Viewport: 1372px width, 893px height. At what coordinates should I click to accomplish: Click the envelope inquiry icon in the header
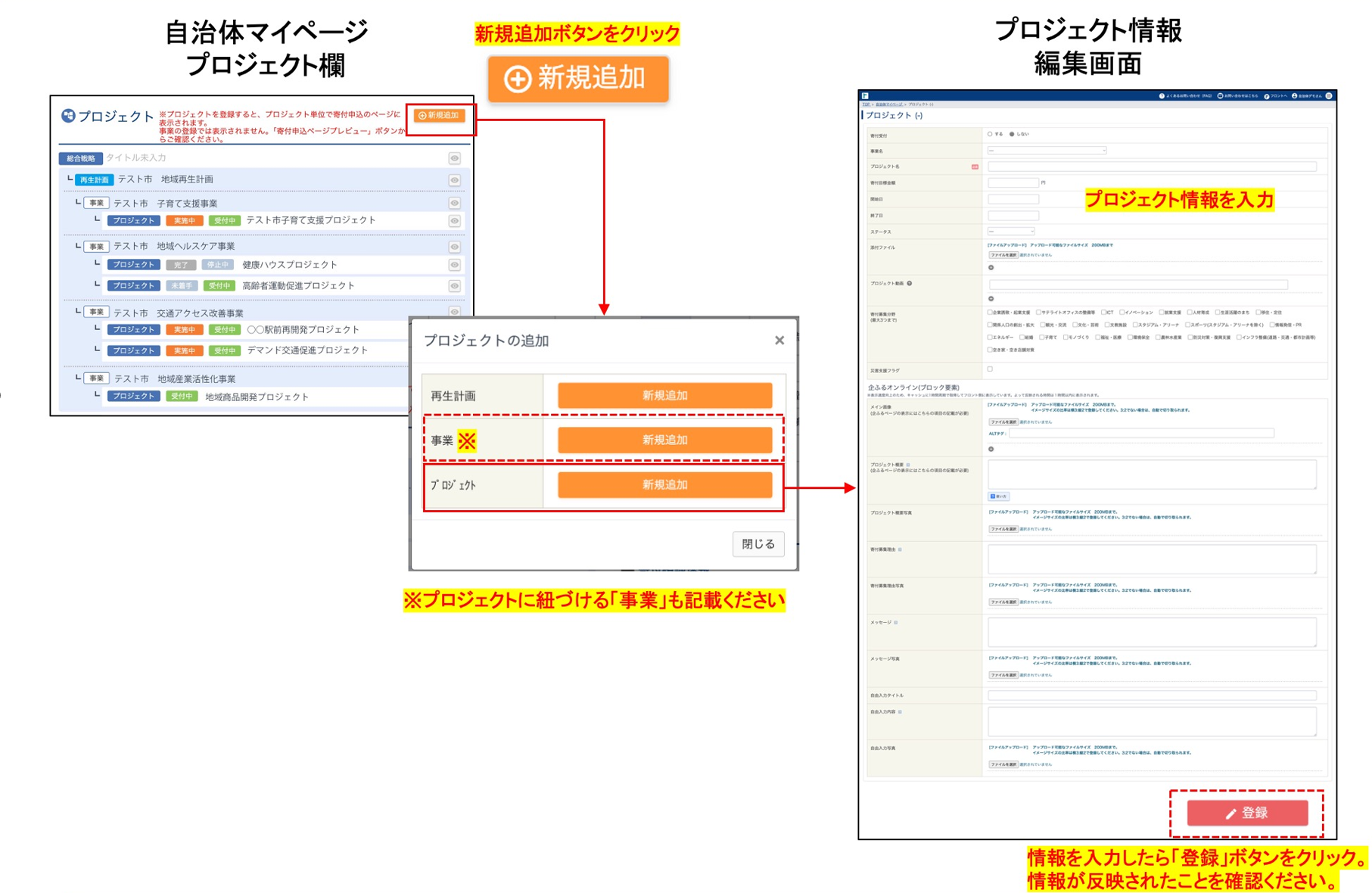1220,96
